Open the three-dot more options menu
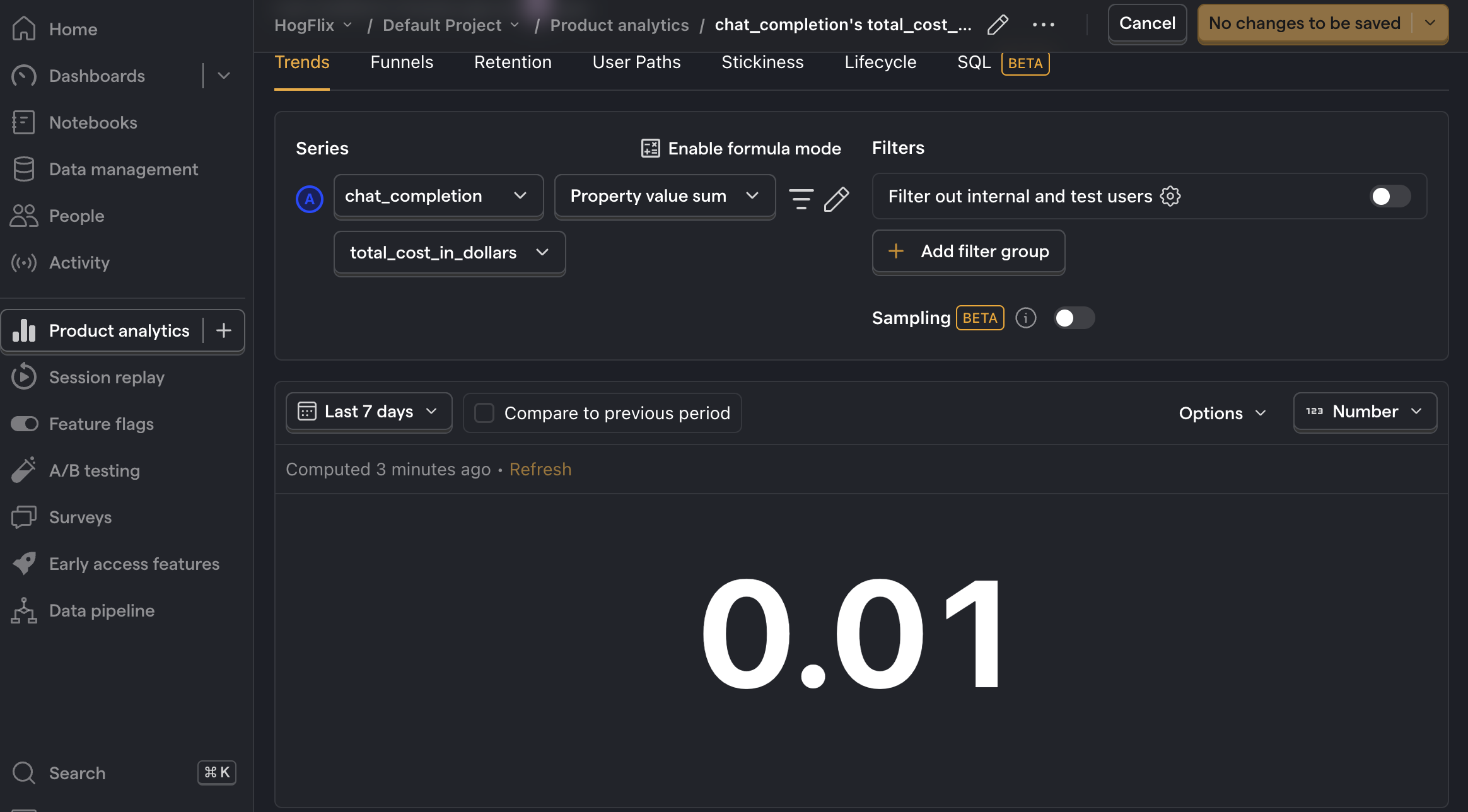The image size is (1468, 812). [1044, 25]
